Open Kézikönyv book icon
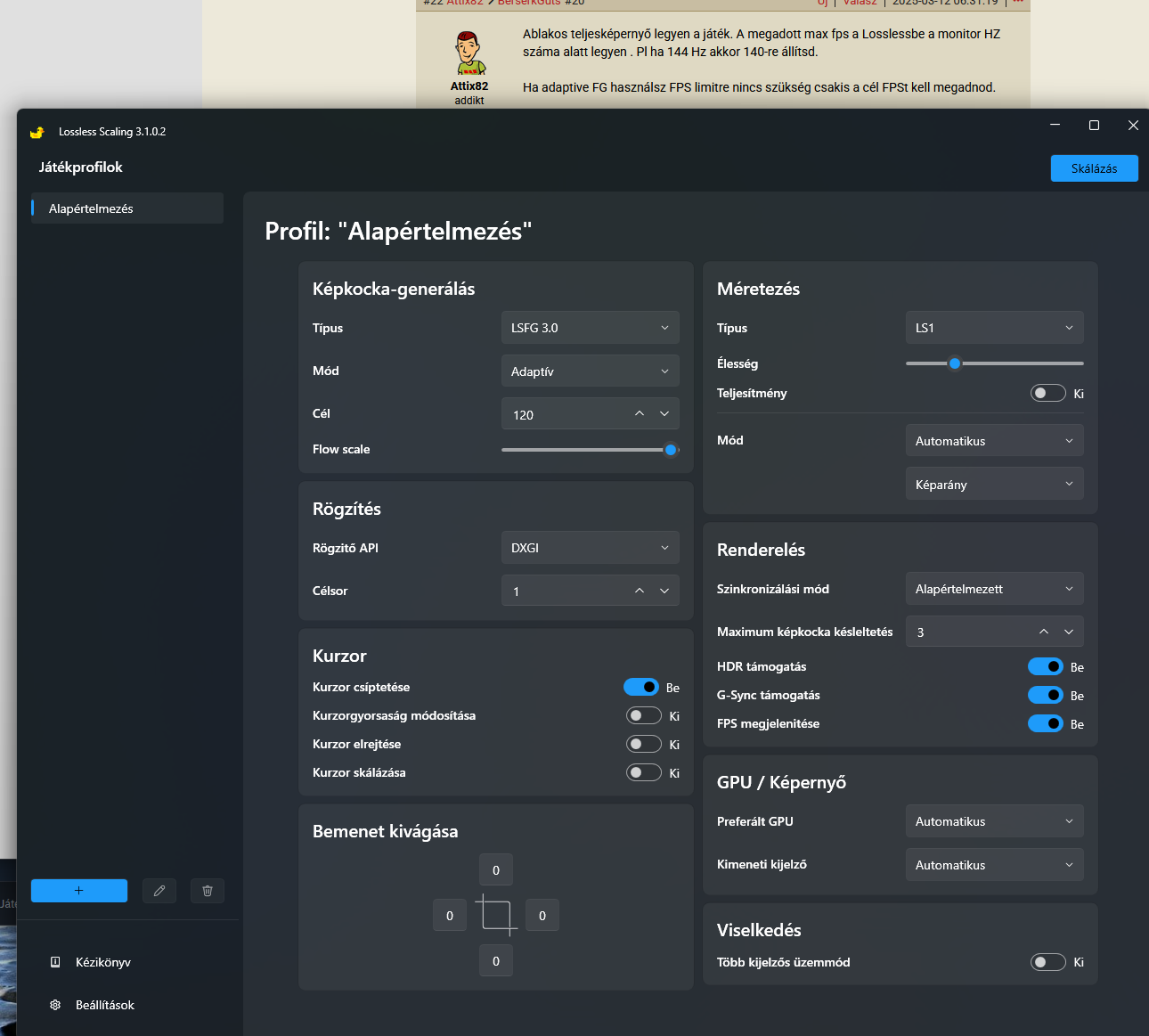 click(55, 962)
